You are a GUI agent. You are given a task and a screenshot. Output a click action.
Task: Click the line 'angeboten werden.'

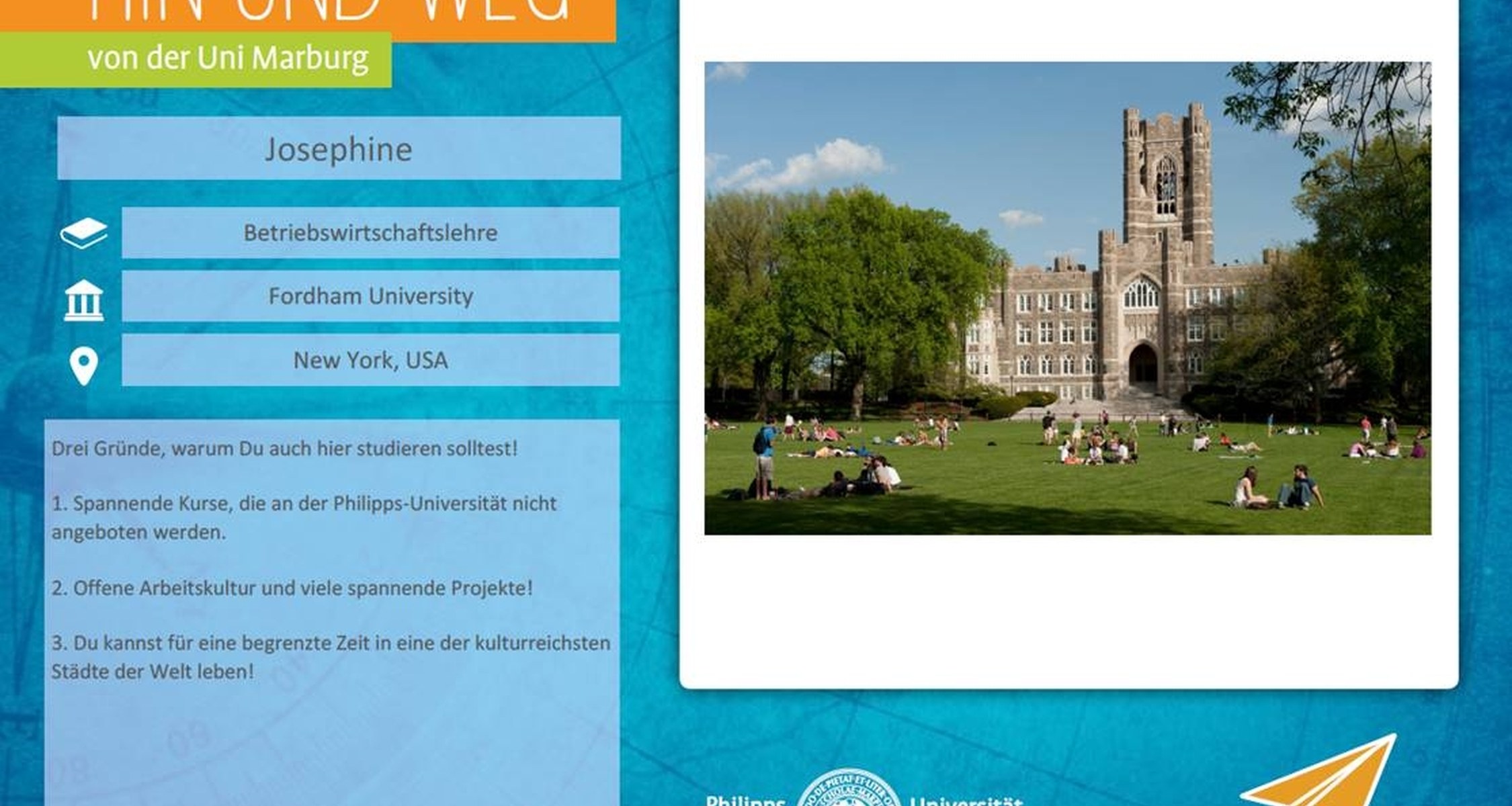[x=138, y=533]
